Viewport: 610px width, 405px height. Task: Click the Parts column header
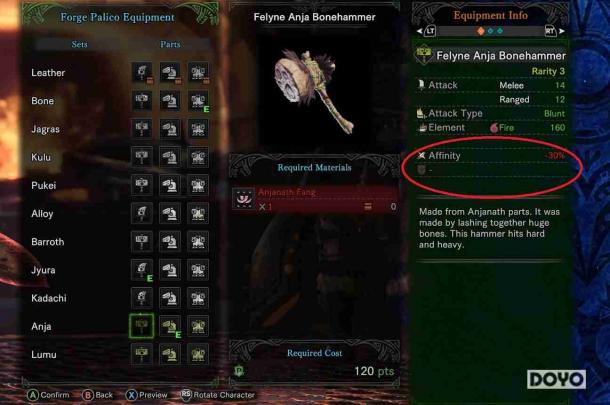170,44
